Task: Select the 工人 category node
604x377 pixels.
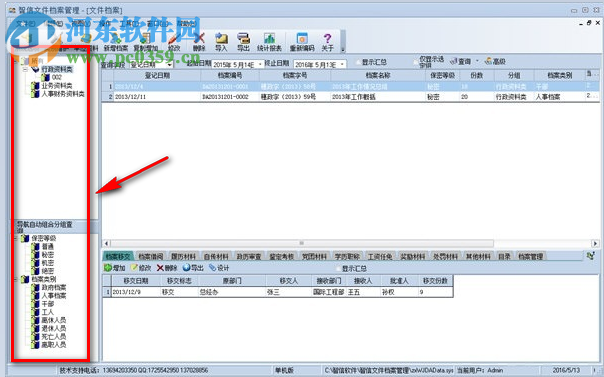Action: pyautogui.click(x=48, y=312)
